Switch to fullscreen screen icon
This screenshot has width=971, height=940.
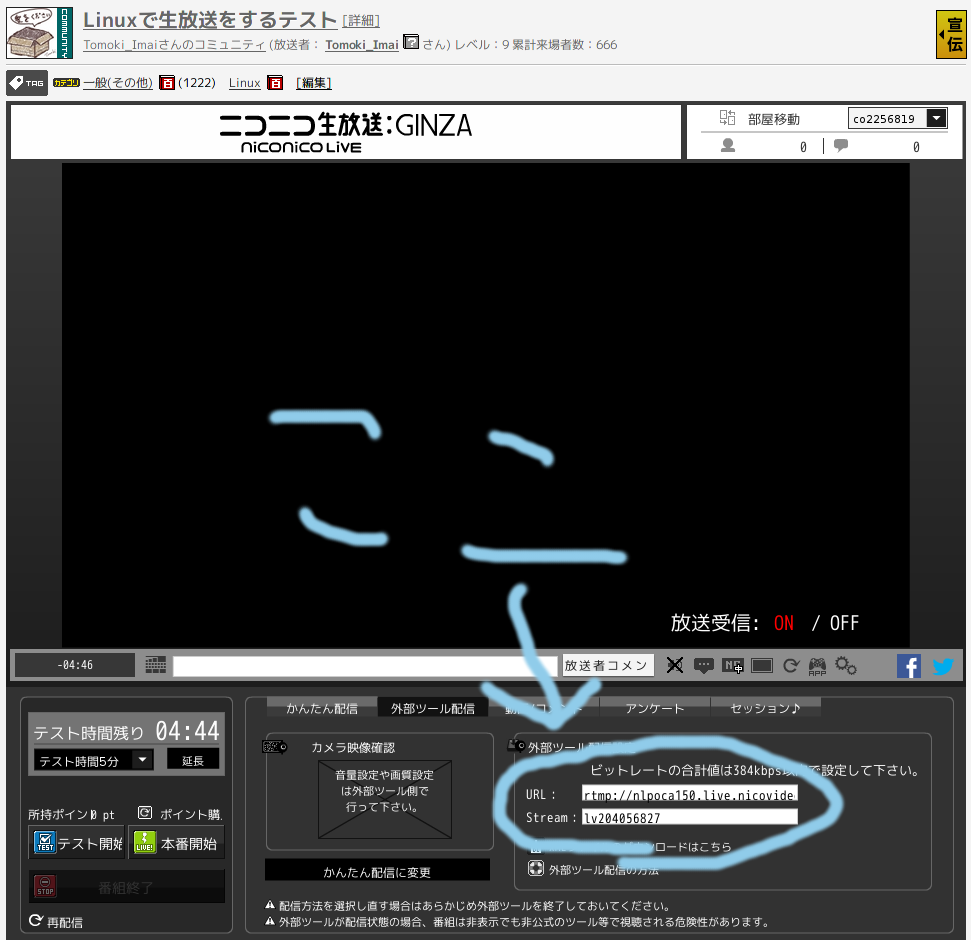762,666
